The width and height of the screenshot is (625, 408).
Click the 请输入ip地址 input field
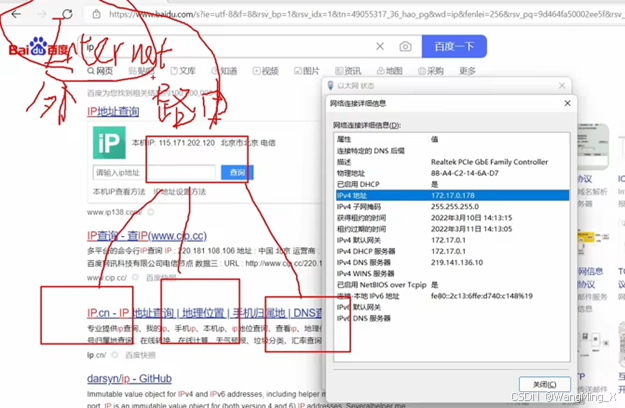154,173
